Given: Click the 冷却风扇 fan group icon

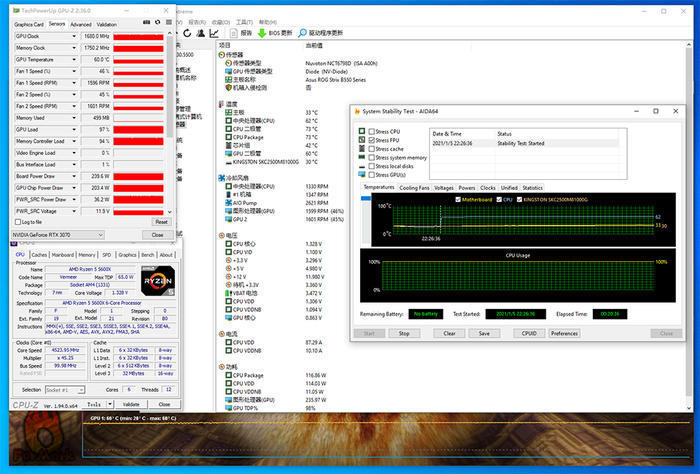Looking at the screenshot, I should pyautogui.click(x=221, y=178).
